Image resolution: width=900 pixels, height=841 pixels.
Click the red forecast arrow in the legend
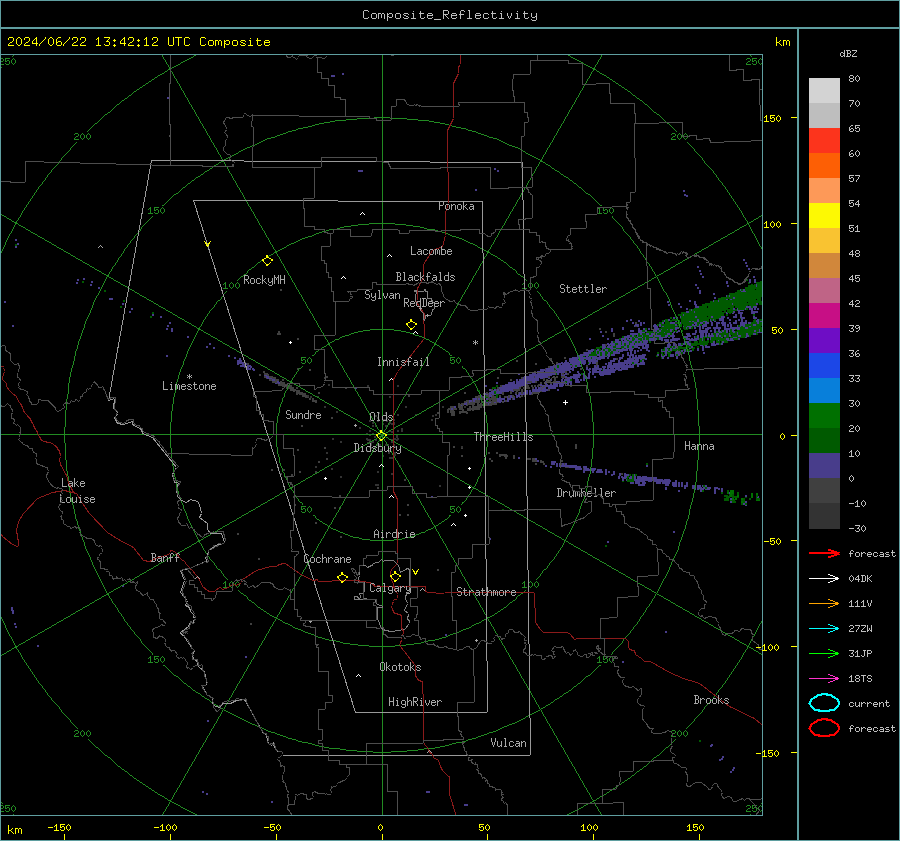824,553
